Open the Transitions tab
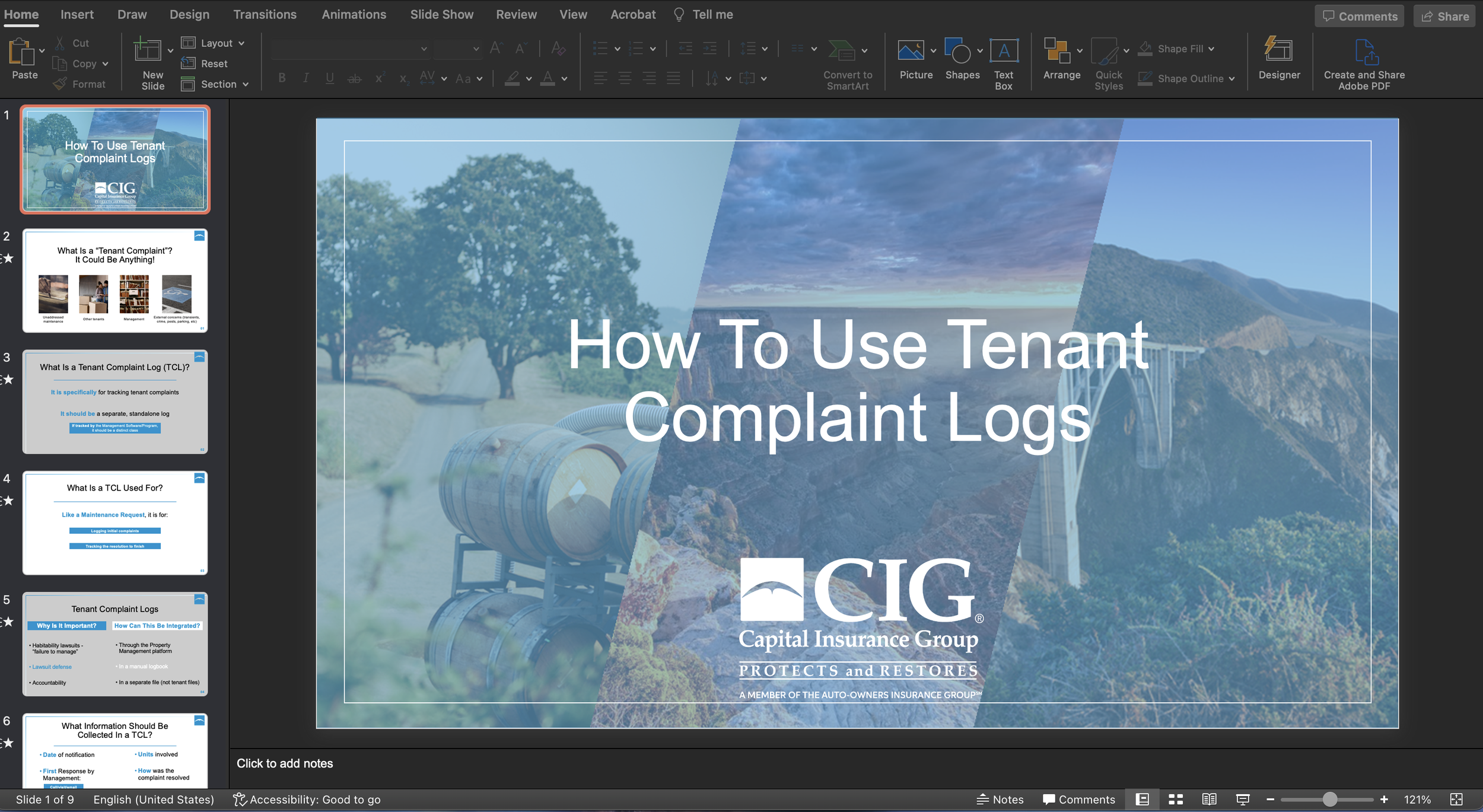The image size is (1483, 812). (265, 14)
